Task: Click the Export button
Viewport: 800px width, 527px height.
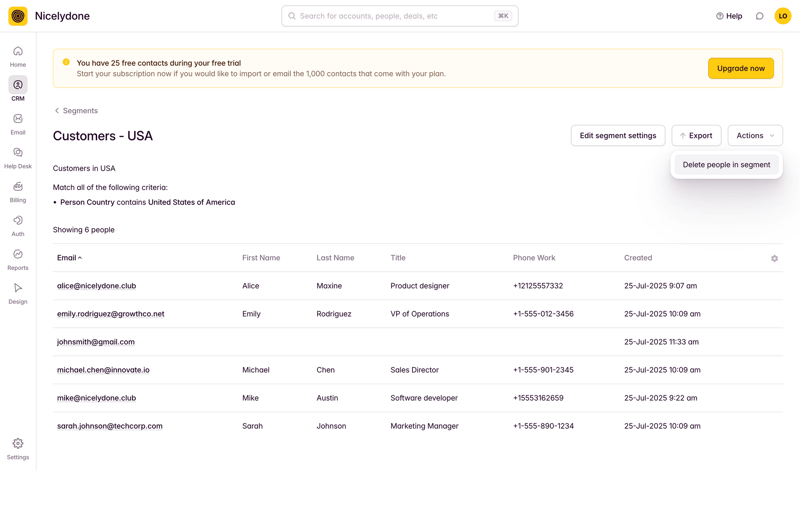Action: pyautogui.click(x=696, y=136)
